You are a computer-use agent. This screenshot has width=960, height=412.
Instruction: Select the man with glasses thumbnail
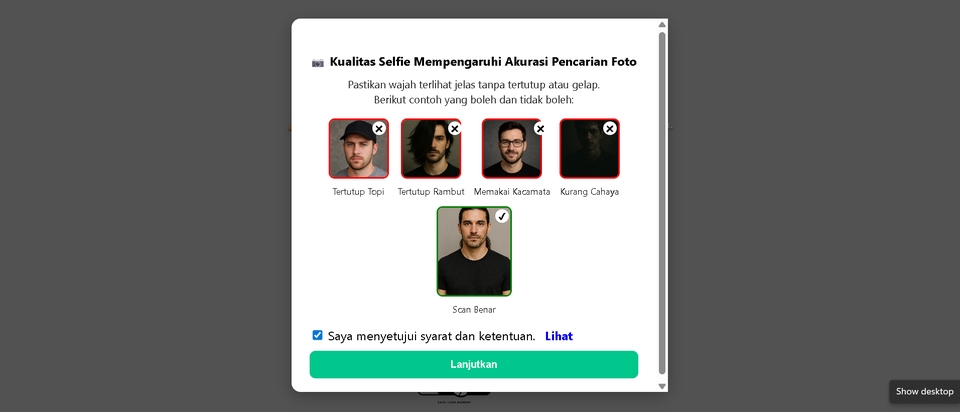512,148
